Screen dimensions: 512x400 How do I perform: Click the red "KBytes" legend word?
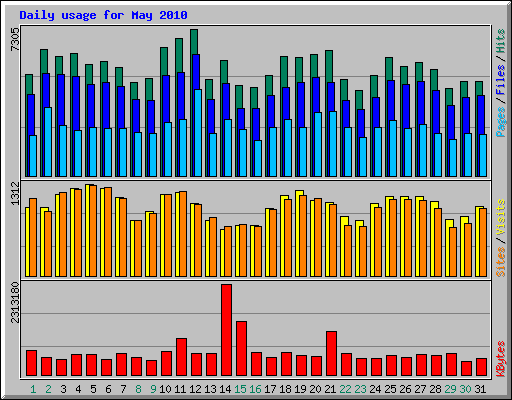(x=500, y=359)
